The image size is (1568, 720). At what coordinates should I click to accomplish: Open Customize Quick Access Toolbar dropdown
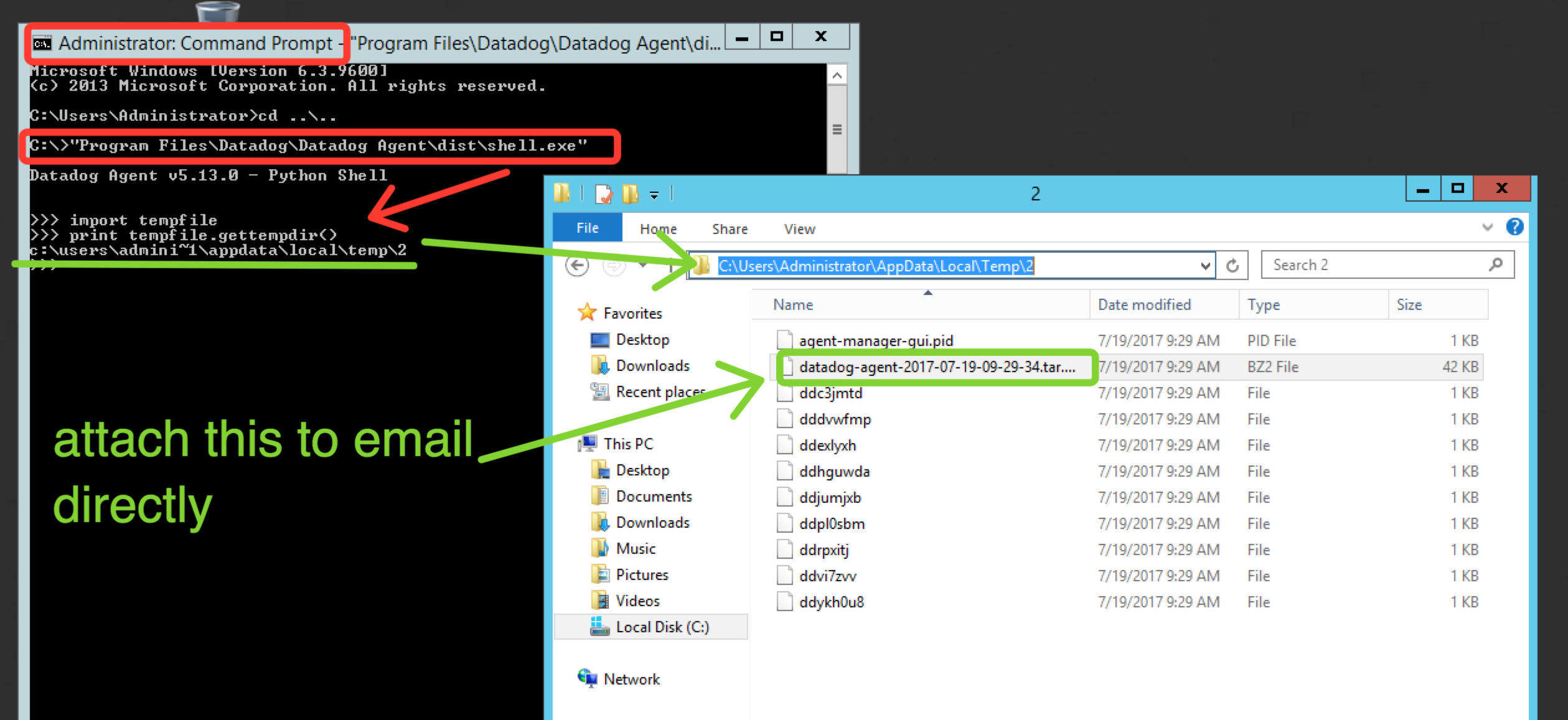654,195
